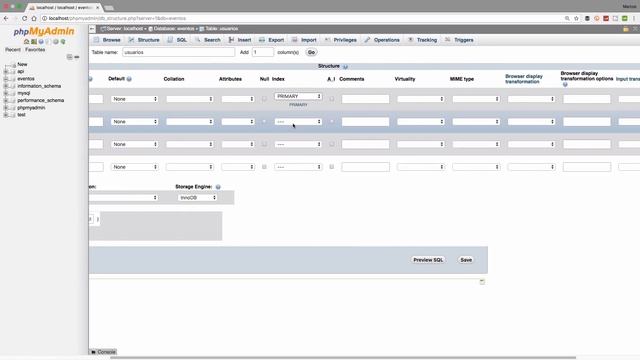
Task: Open the Structure tab
Action: [x=144, y=40]
